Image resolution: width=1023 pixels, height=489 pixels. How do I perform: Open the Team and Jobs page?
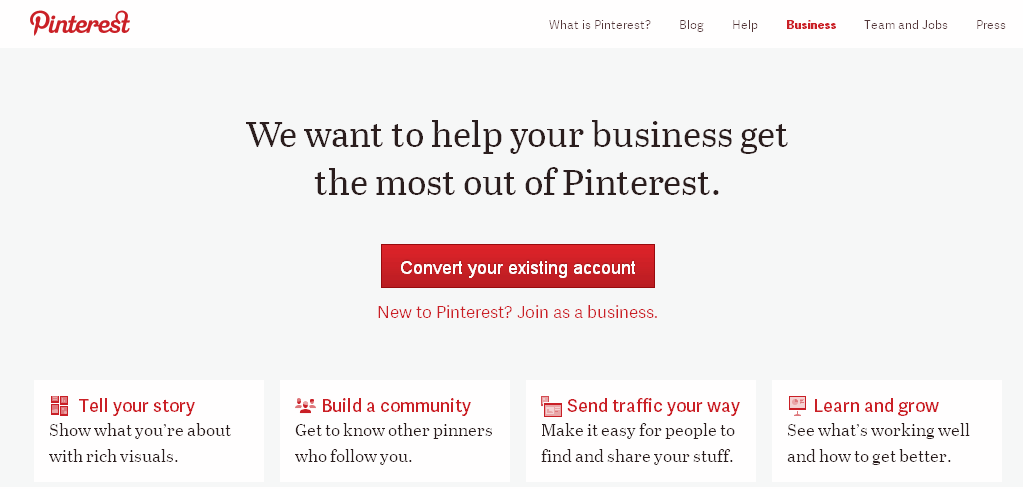pos(906,25)
